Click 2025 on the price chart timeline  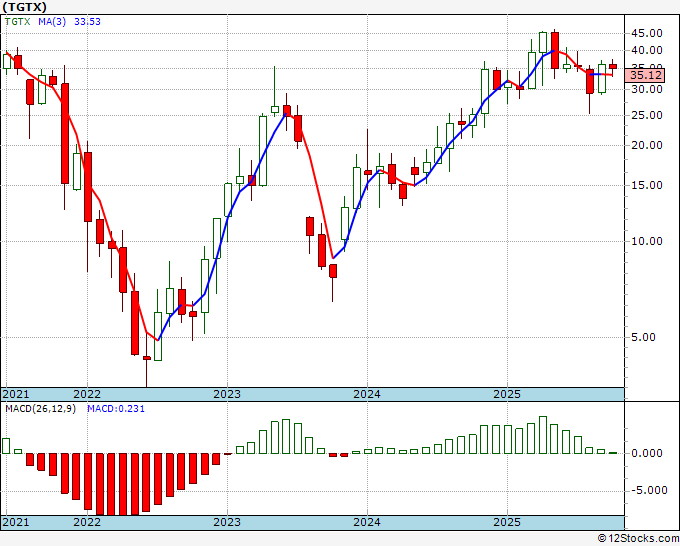pos(507,394)
